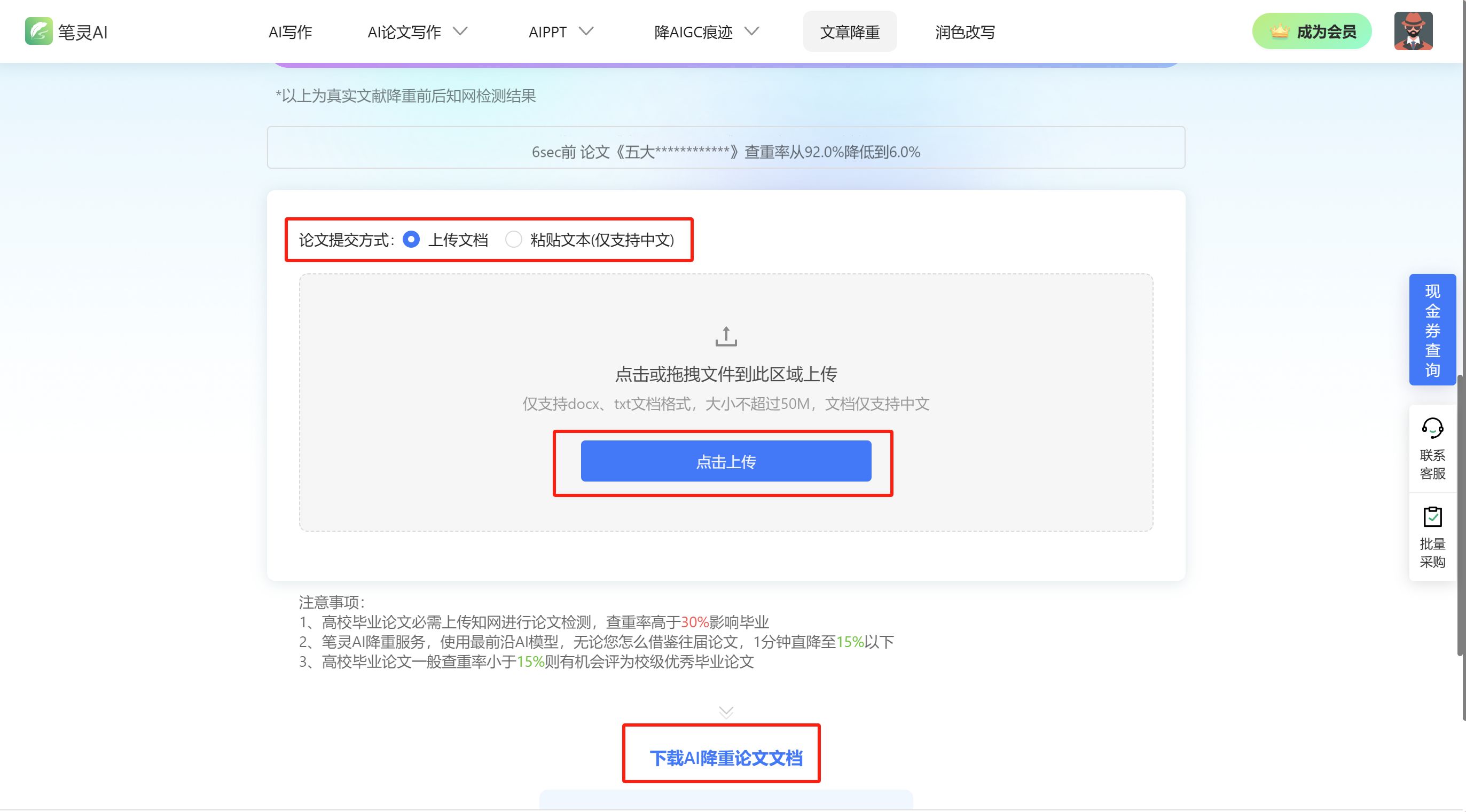
Task: Open the user avatar profile picture
Action: click(1413, 31)
